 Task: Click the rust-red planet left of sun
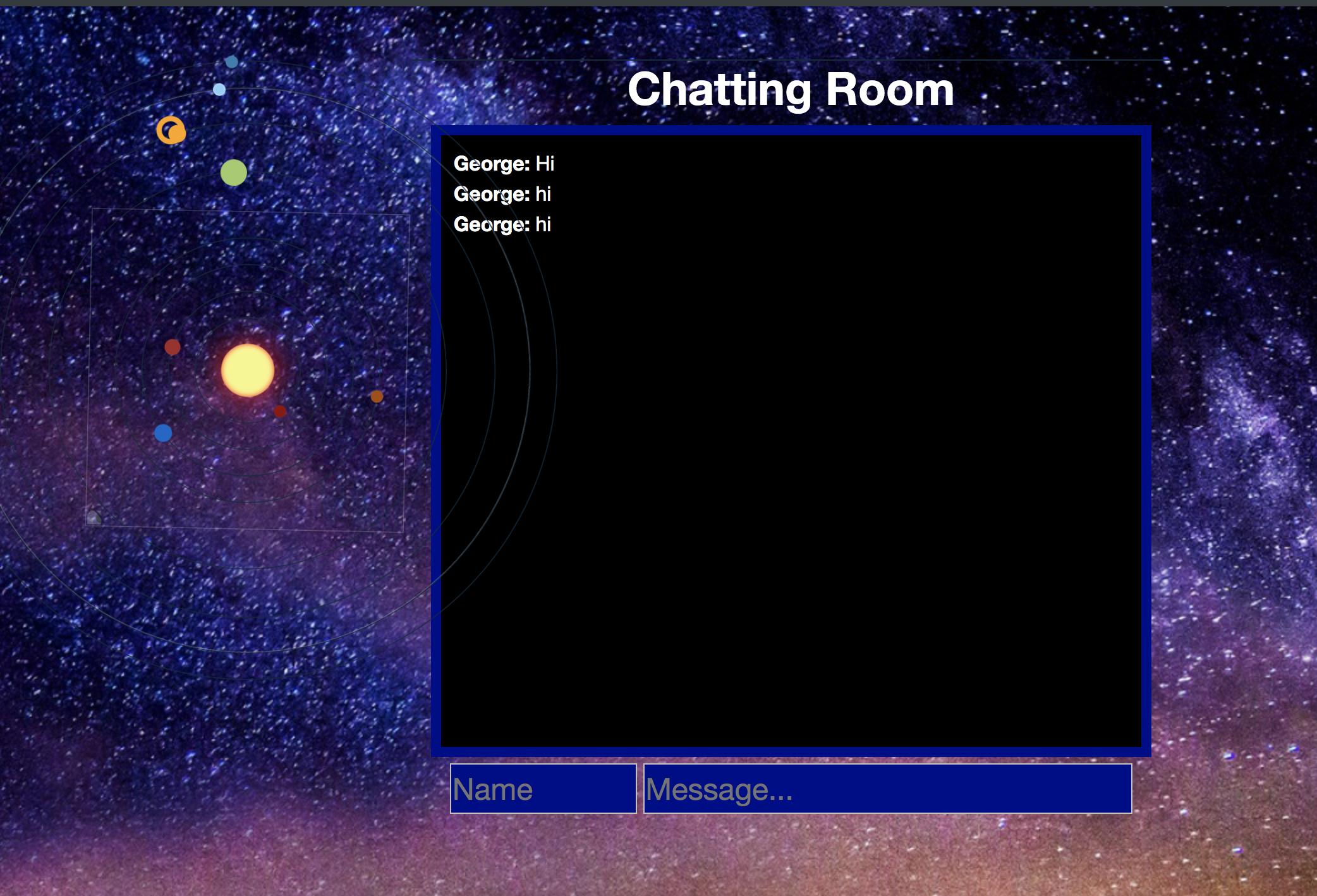tap(172, 347)
